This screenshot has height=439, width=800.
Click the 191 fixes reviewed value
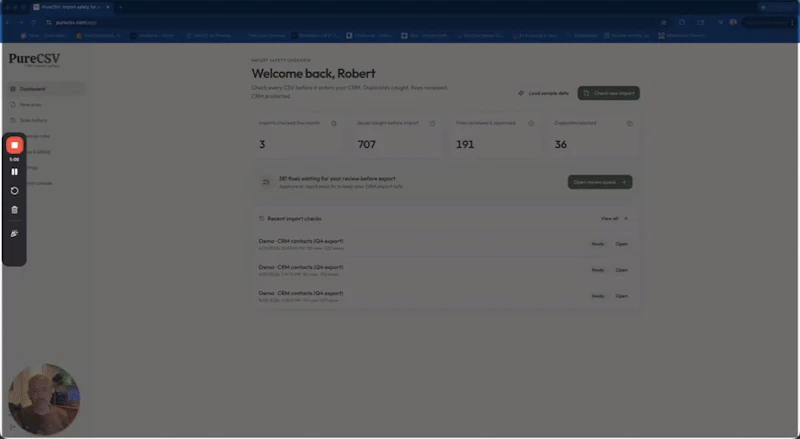(x=465, y=144)
